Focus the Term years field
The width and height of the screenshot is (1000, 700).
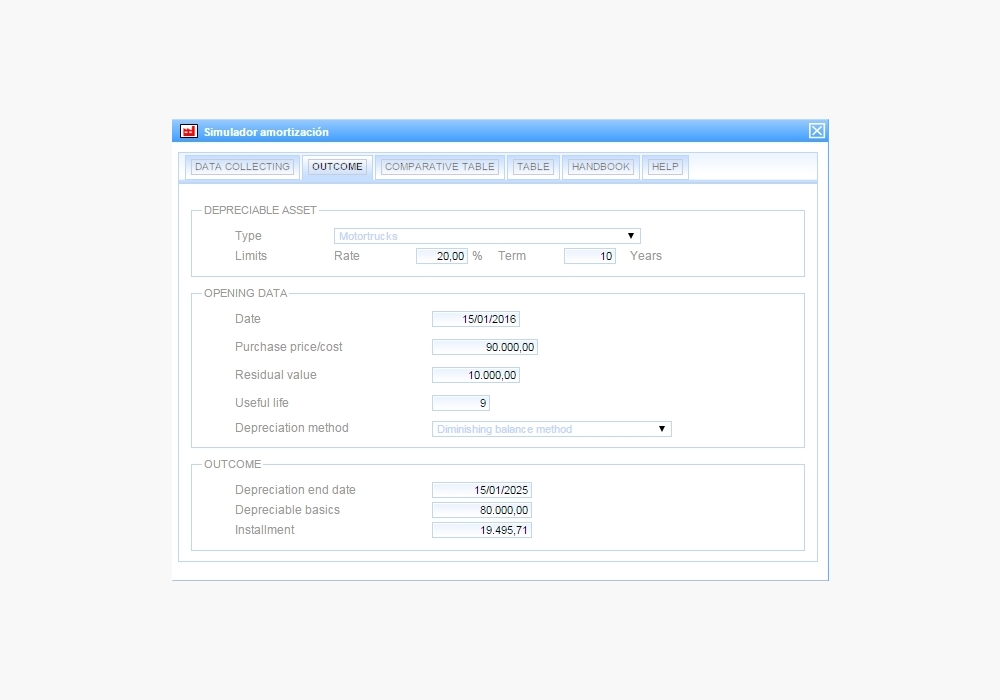589,256
